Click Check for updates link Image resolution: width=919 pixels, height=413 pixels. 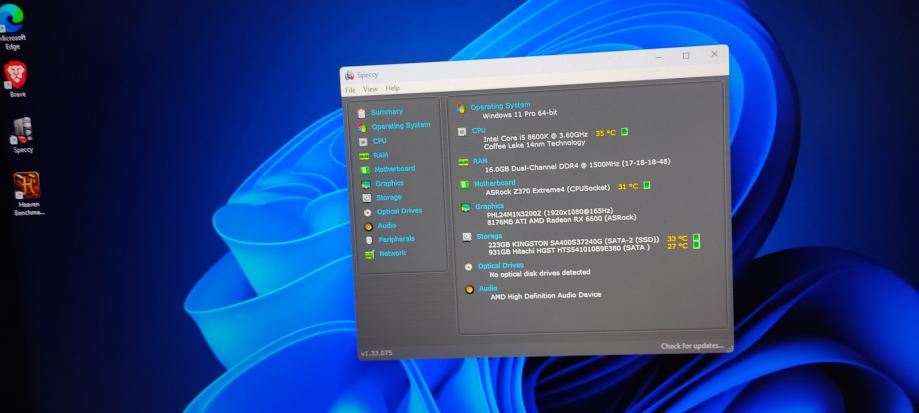click(x=692, y=346)
